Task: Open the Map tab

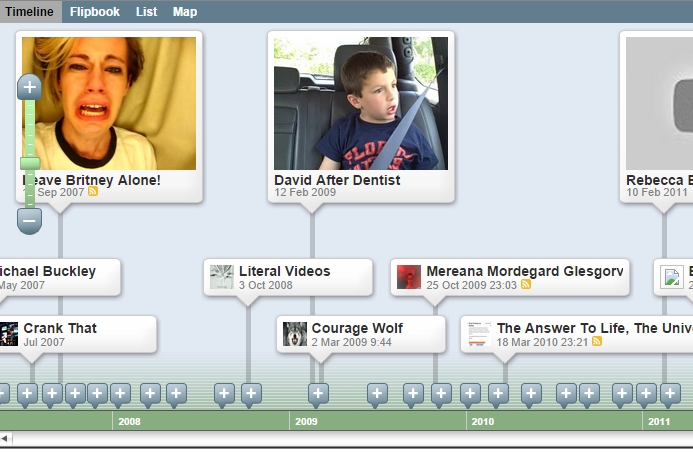Action: coord(185,11)
